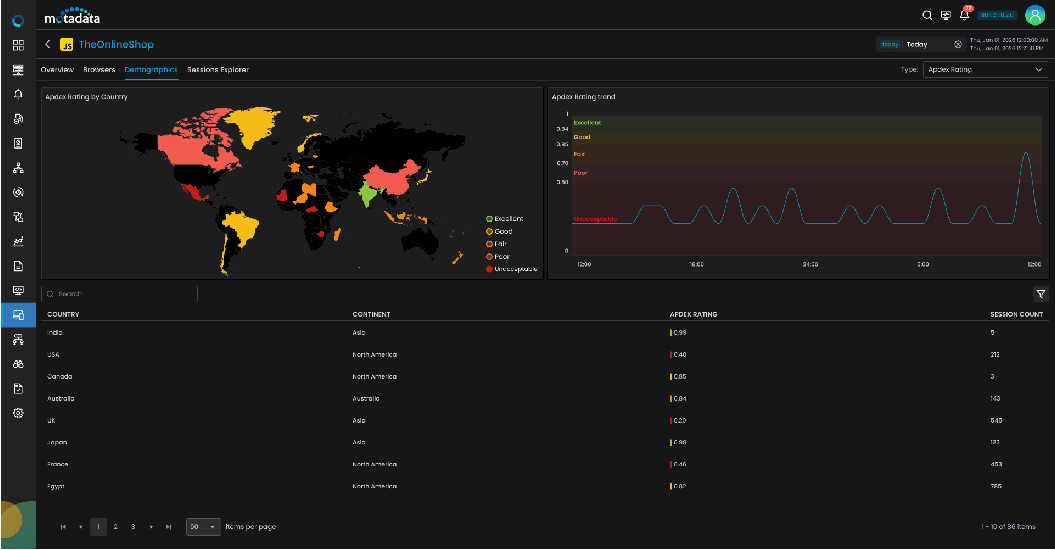Screen dimensions: 1055x550
Task: Expand the Type Apdex Rating dropdown
Action: [x=984, y=70]
